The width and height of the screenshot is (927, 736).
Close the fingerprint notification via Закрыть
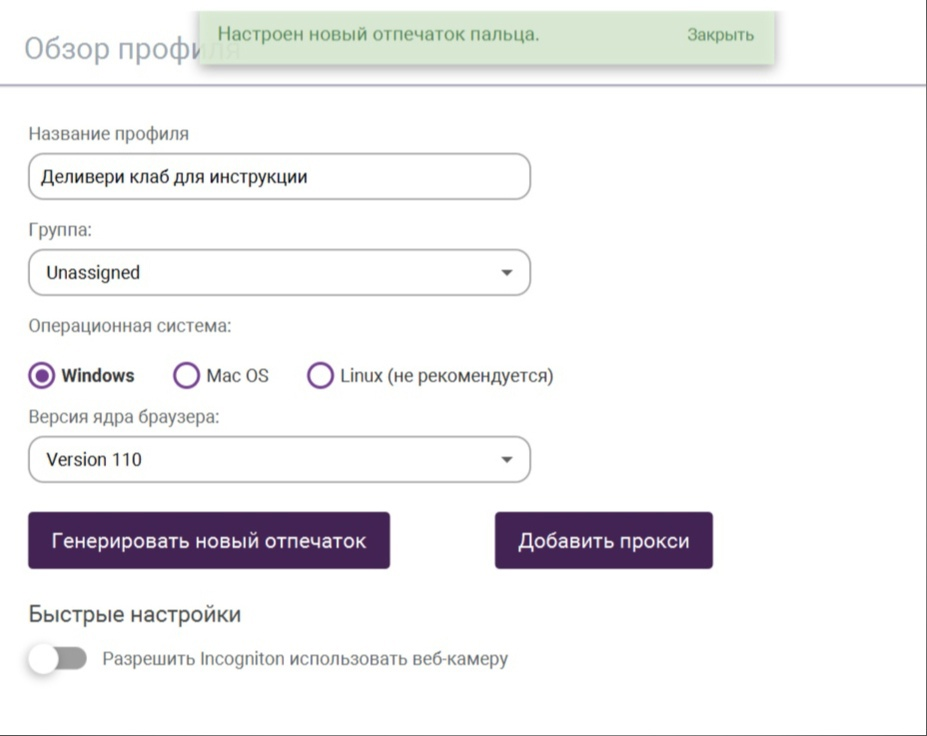coord(720,35)
